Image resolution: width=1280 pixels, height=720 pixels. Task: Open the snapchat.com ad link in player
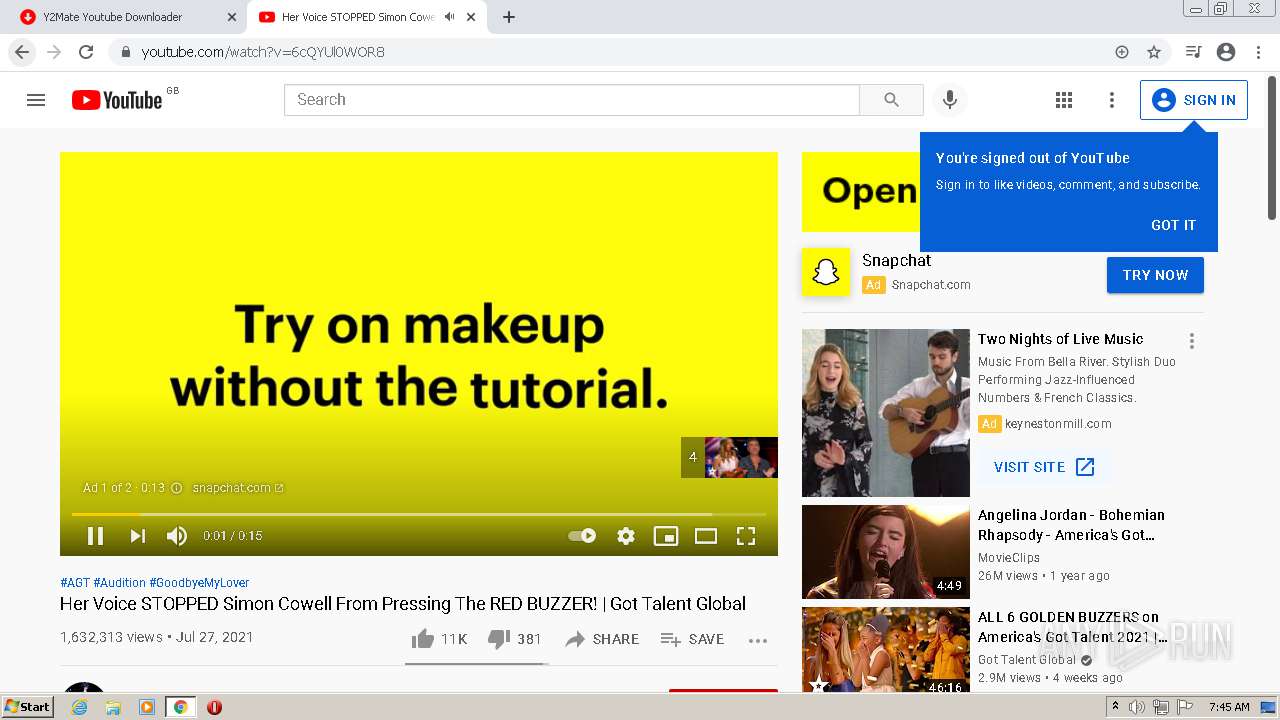(x=238, y=488)
